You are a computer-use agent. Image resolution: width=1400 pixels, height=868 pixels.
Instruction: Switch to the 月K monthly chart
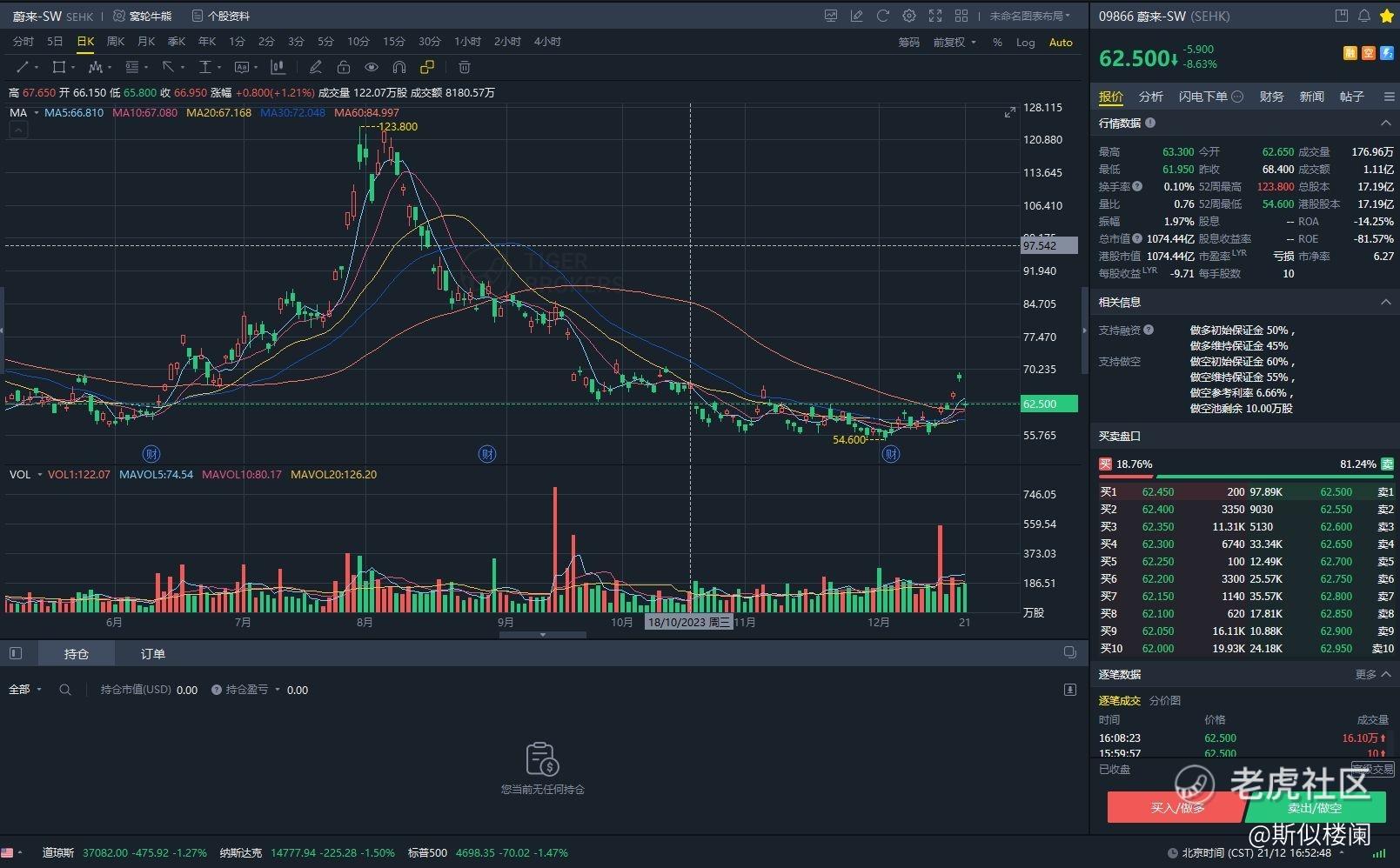(145, 42)
